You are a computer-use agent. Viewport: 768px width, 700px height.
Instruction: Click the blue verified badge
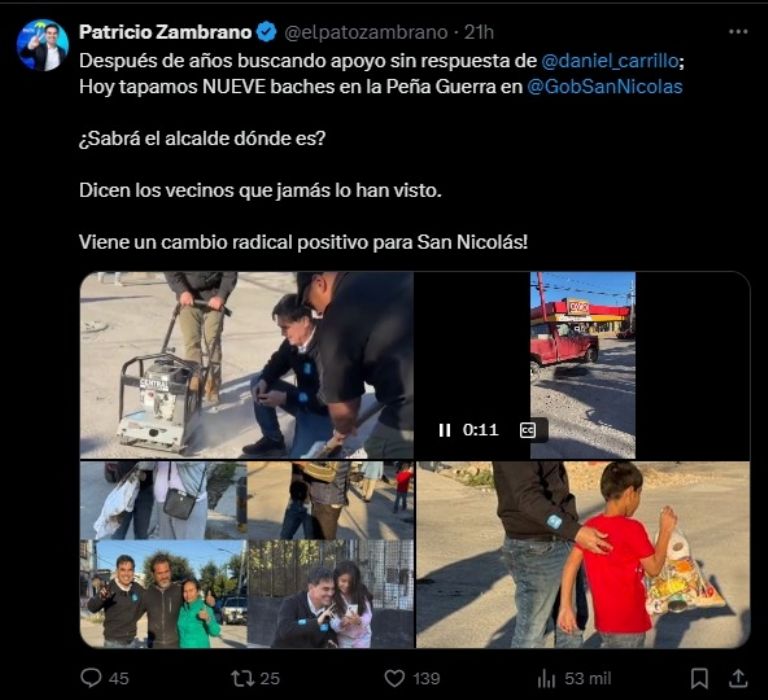pos(266,32)
